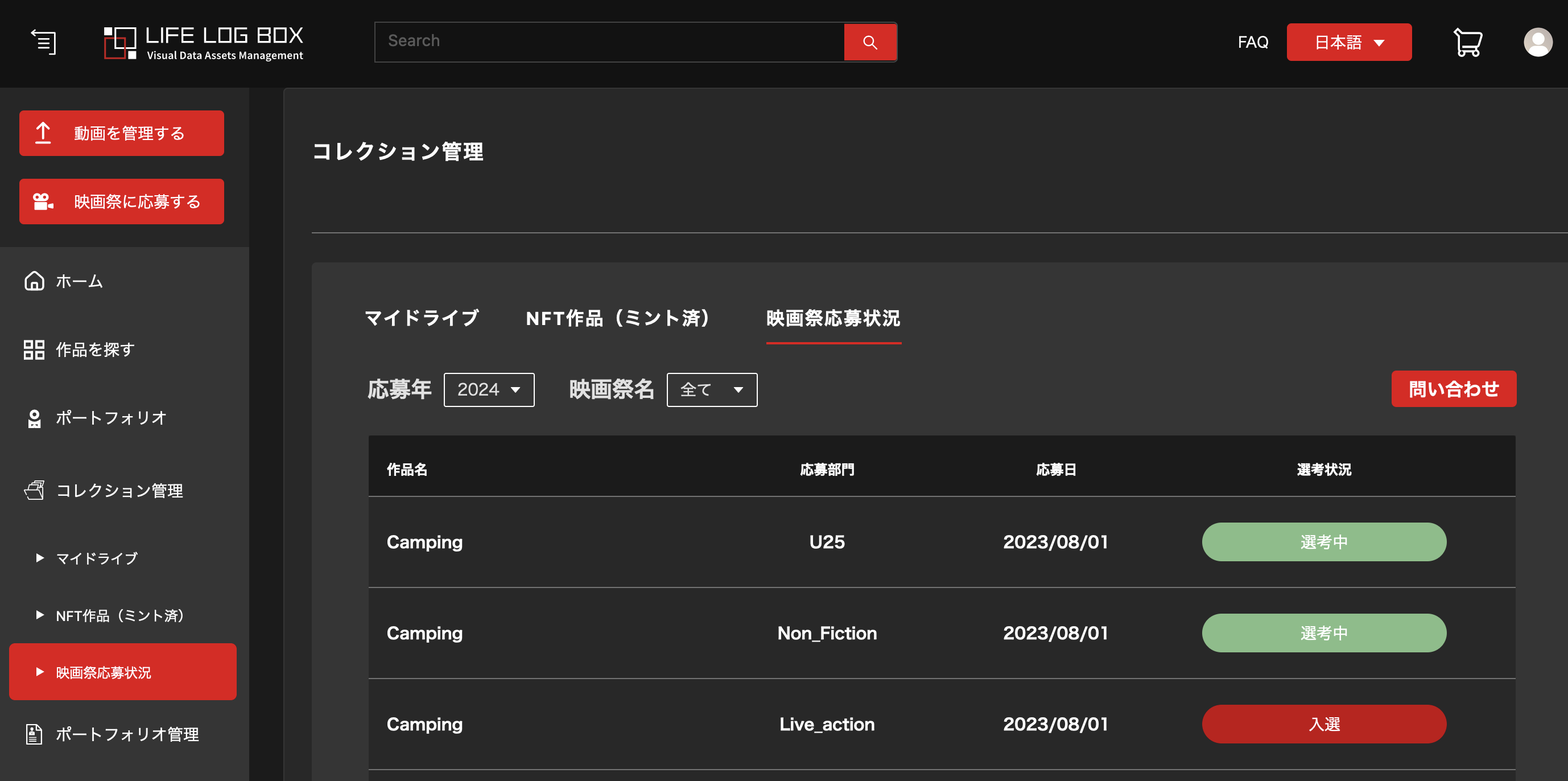
Task: Switch to NFT作品（ミント済）tab
Action: pyautogui.click(x=617, y=318)
